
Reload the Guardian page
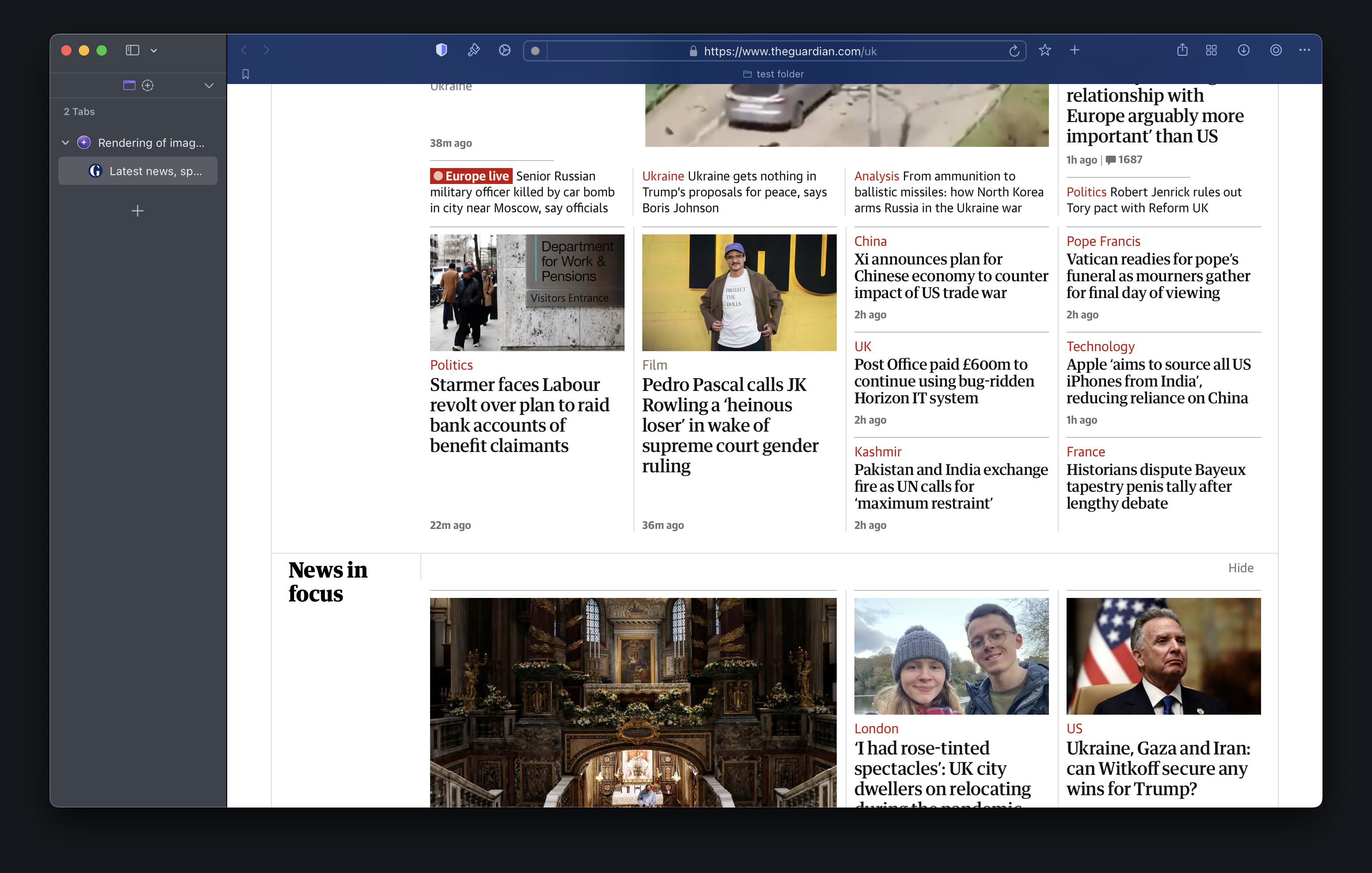click(1014, 51)
